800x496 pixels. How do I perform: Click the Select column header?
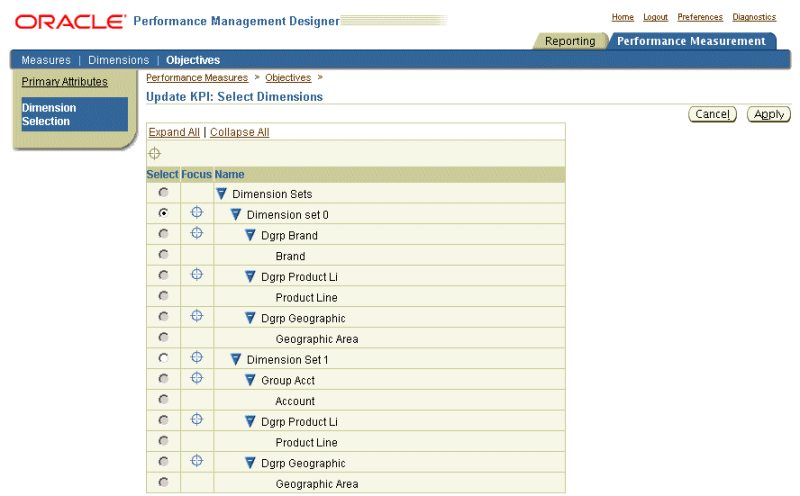162,175
